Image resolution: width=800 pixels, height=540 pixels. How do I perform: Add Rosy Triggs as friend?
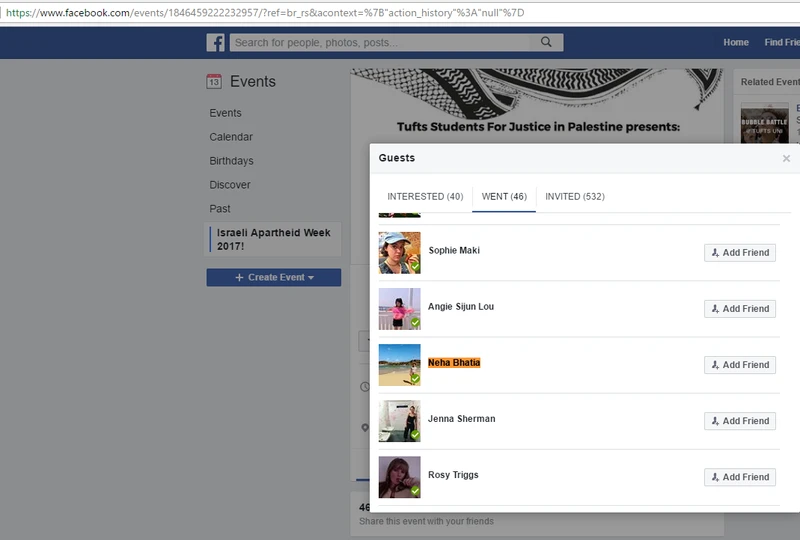pyautogui.click(x=740, y=477)
